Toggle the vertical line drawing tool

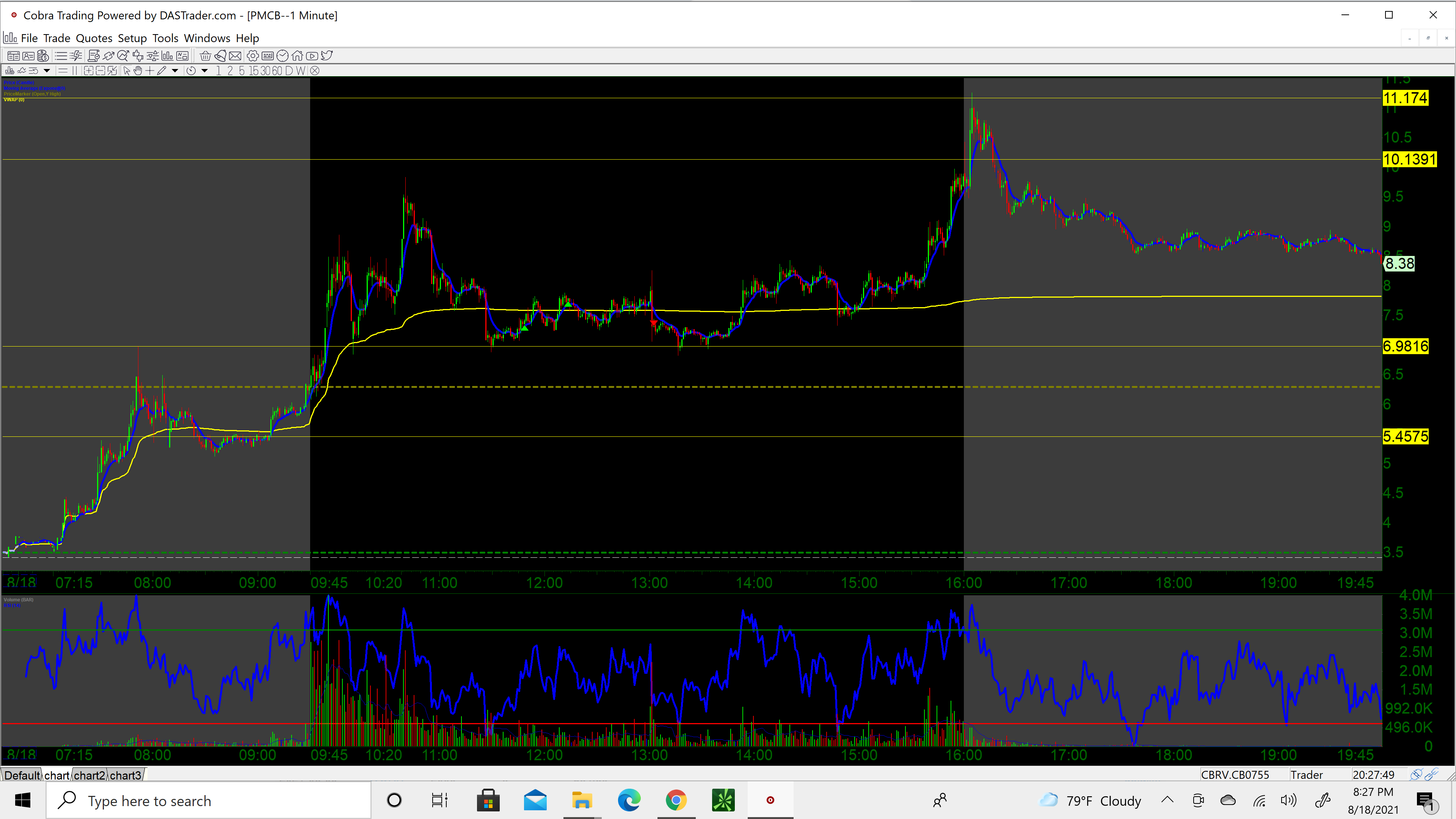(x=75, y=71)
